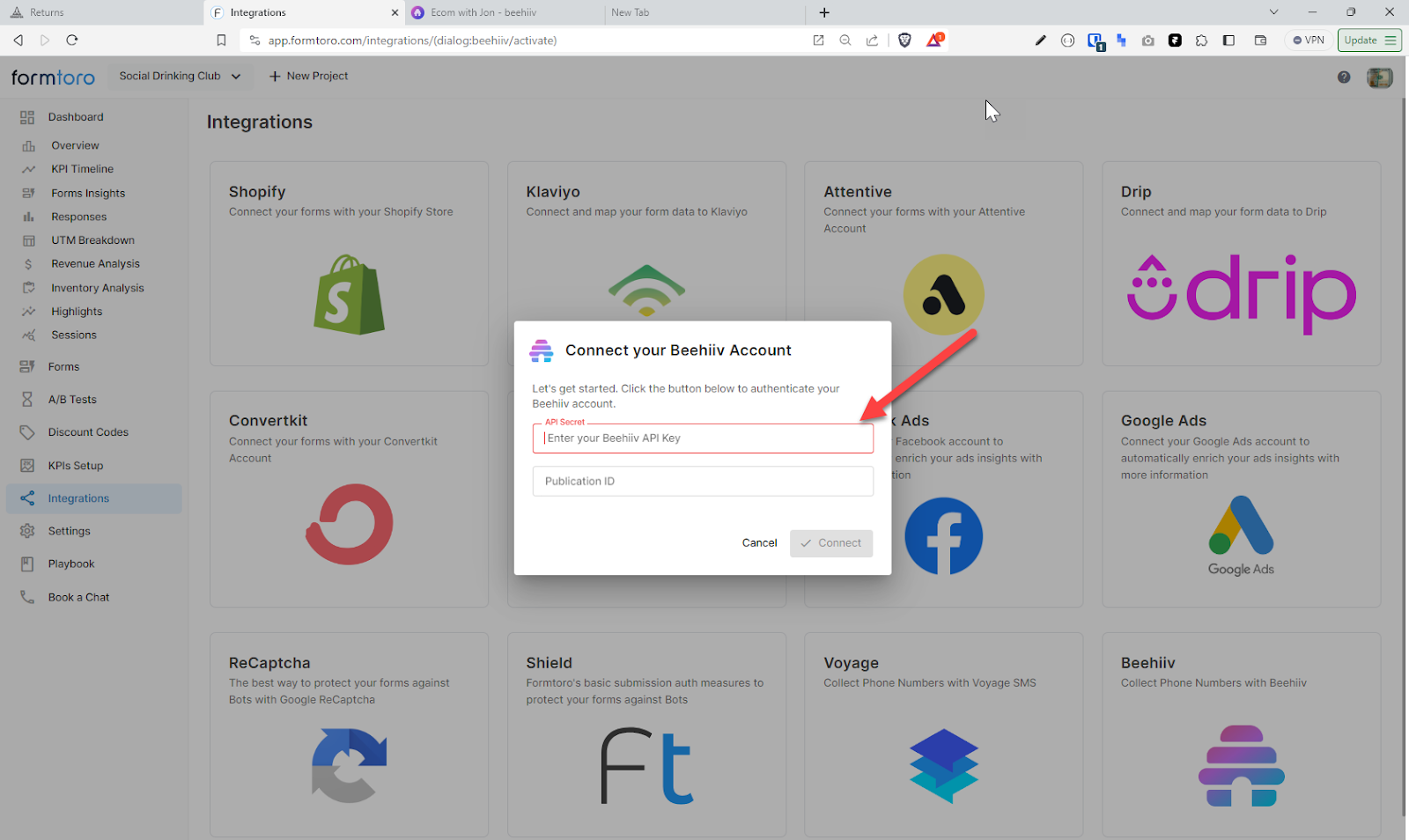Open the user profile avatar
The image size is (1409, 840).
tap(1379, 77)
